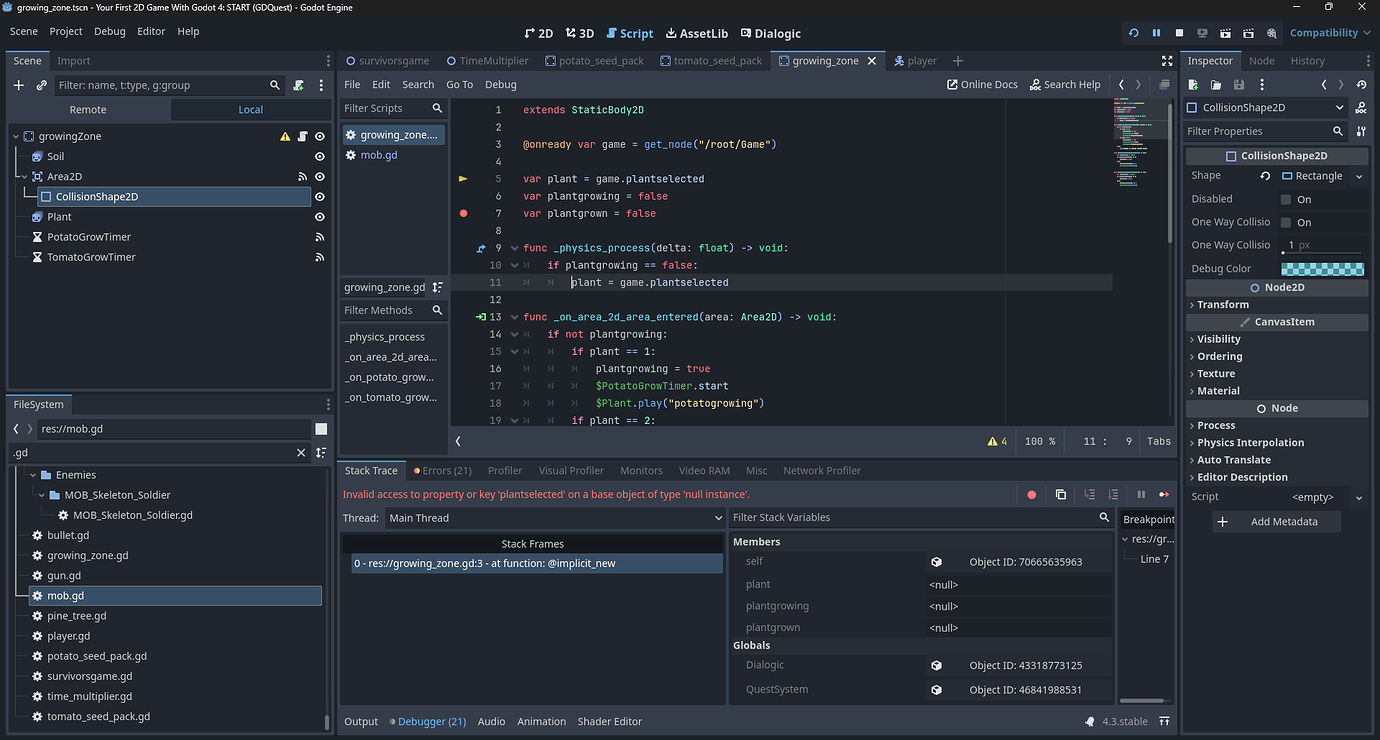Click the Debug Color swatch
This screenshot has width=1380, height=740.
1322,268
